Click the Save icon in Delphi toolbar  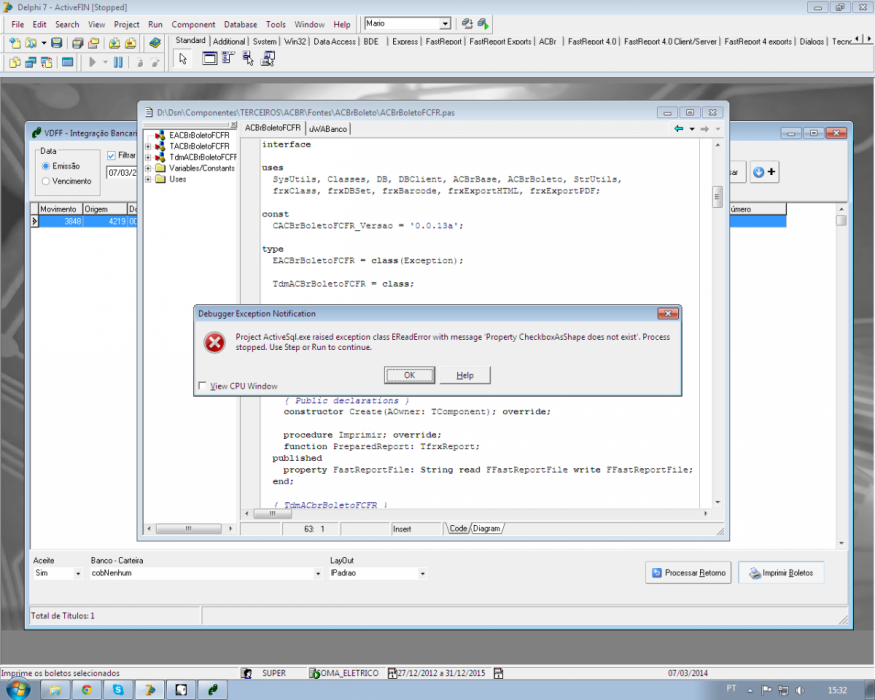coord(56,43)
